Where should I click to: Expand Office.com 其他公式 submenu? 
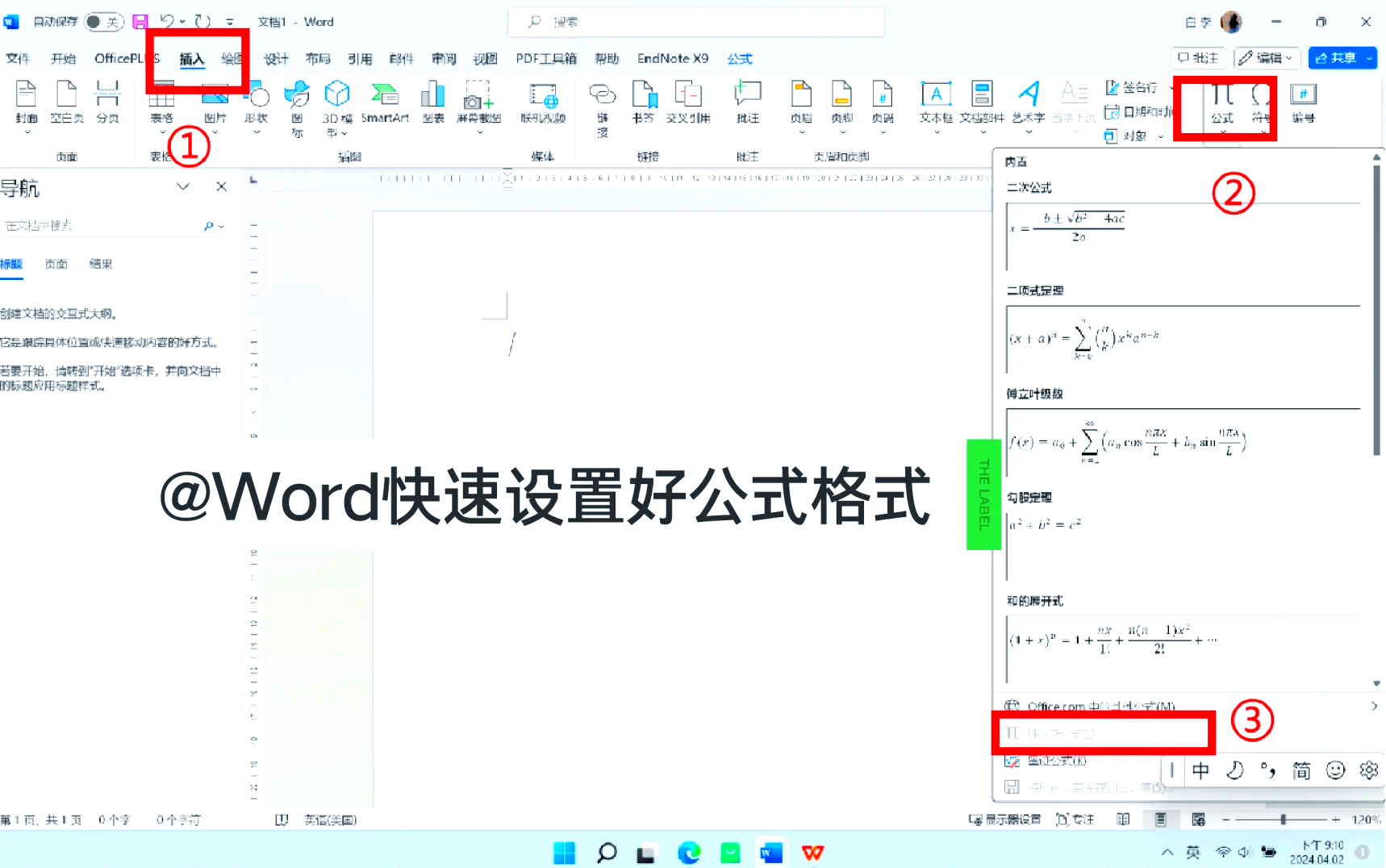pos(1374,706)
